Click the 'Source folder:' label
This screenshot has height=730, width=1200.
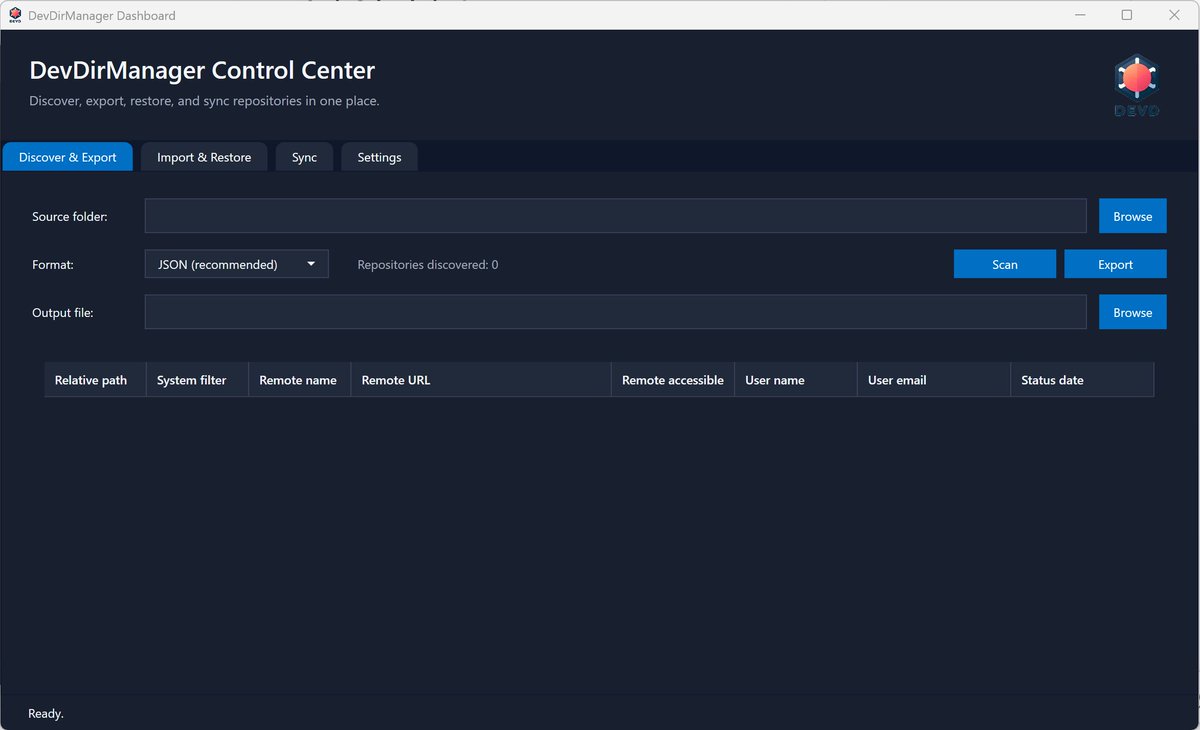pyautogui.click(x=70, y=217)
